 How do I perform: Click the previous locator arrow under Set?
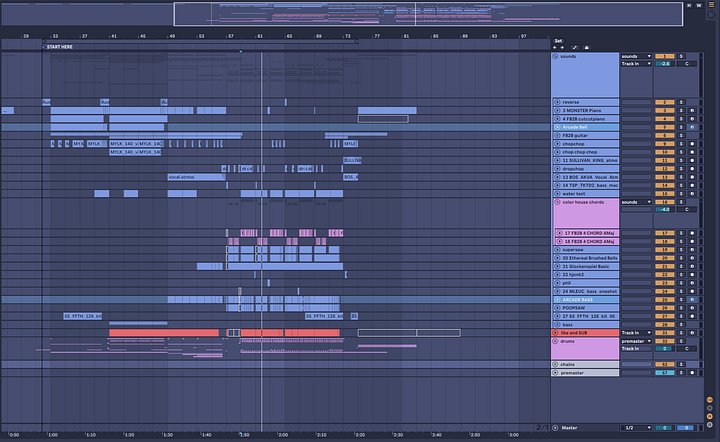(x=556, y=48)
